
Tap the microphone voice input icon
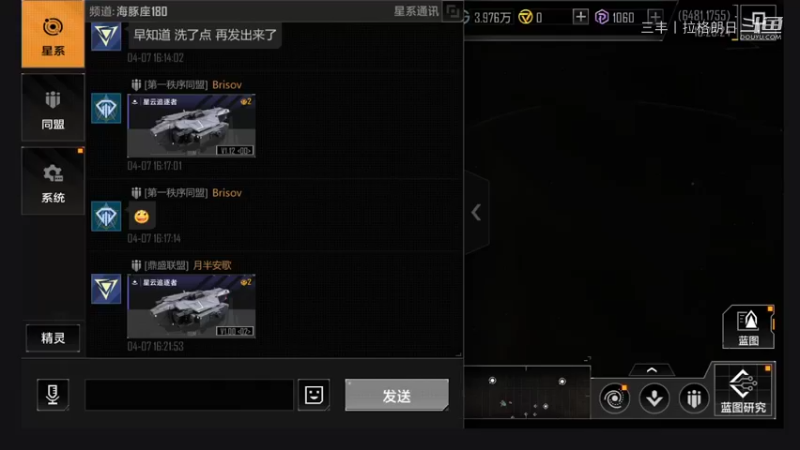[x=53, y=394]
